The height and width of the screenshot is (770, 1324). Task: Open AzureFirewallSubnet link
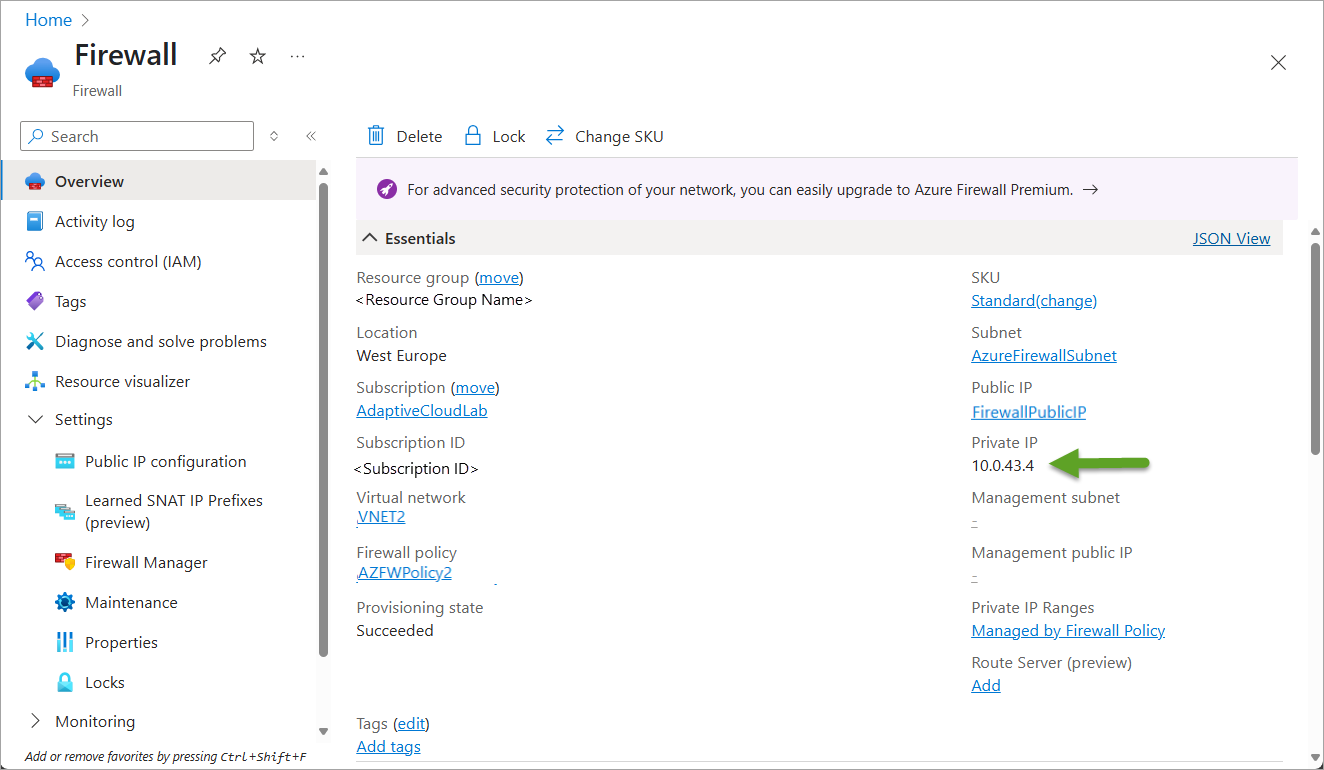(x=1044, y=355)
